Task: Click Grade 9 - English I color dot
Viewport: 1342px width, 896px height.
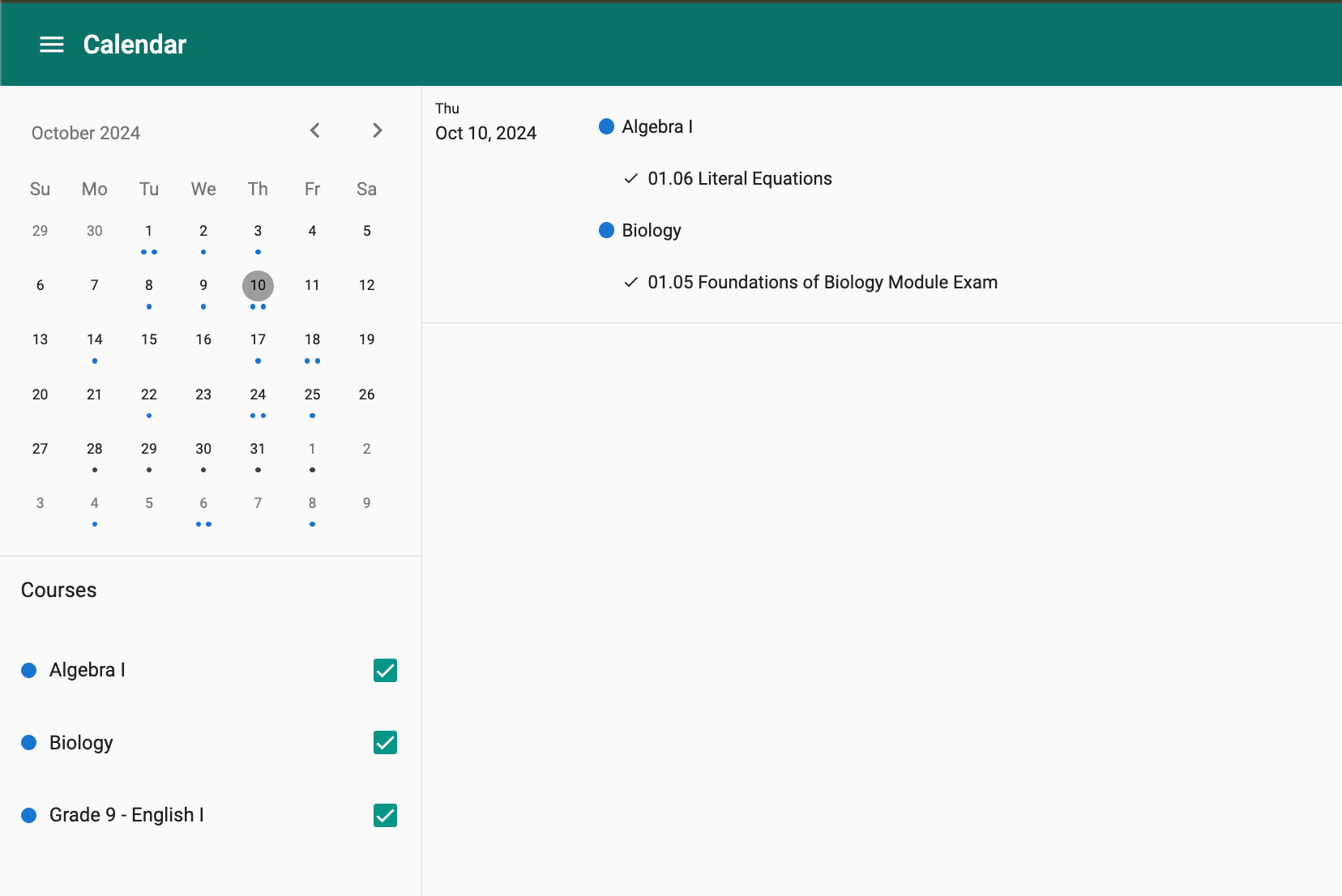Action: (x=29, y=815)
